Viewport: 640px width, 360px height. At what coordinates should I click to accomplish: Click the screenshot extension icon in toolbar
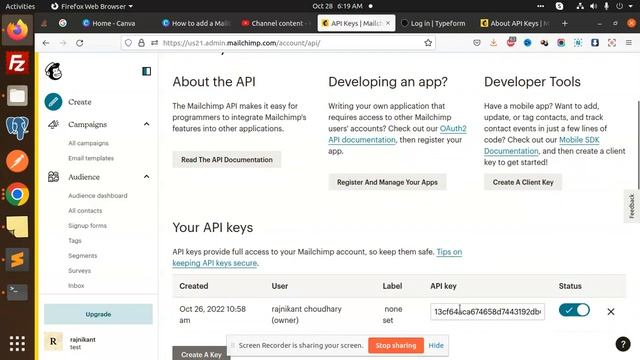(612, 43)
